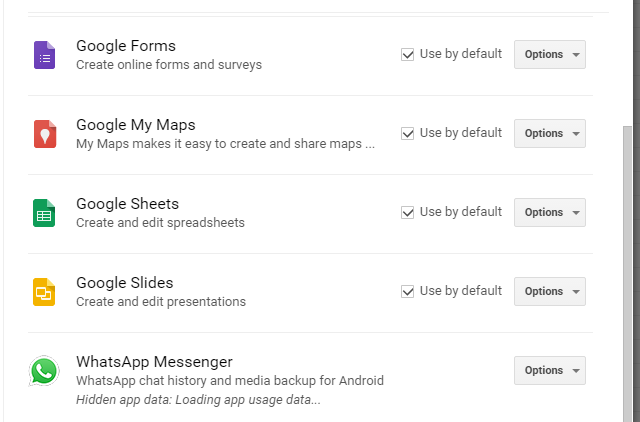This screenshot has height=422, width=640.
Task: Disable Use by default for Google Sheets
Action: pyautogui.click(x=407, y=212)
